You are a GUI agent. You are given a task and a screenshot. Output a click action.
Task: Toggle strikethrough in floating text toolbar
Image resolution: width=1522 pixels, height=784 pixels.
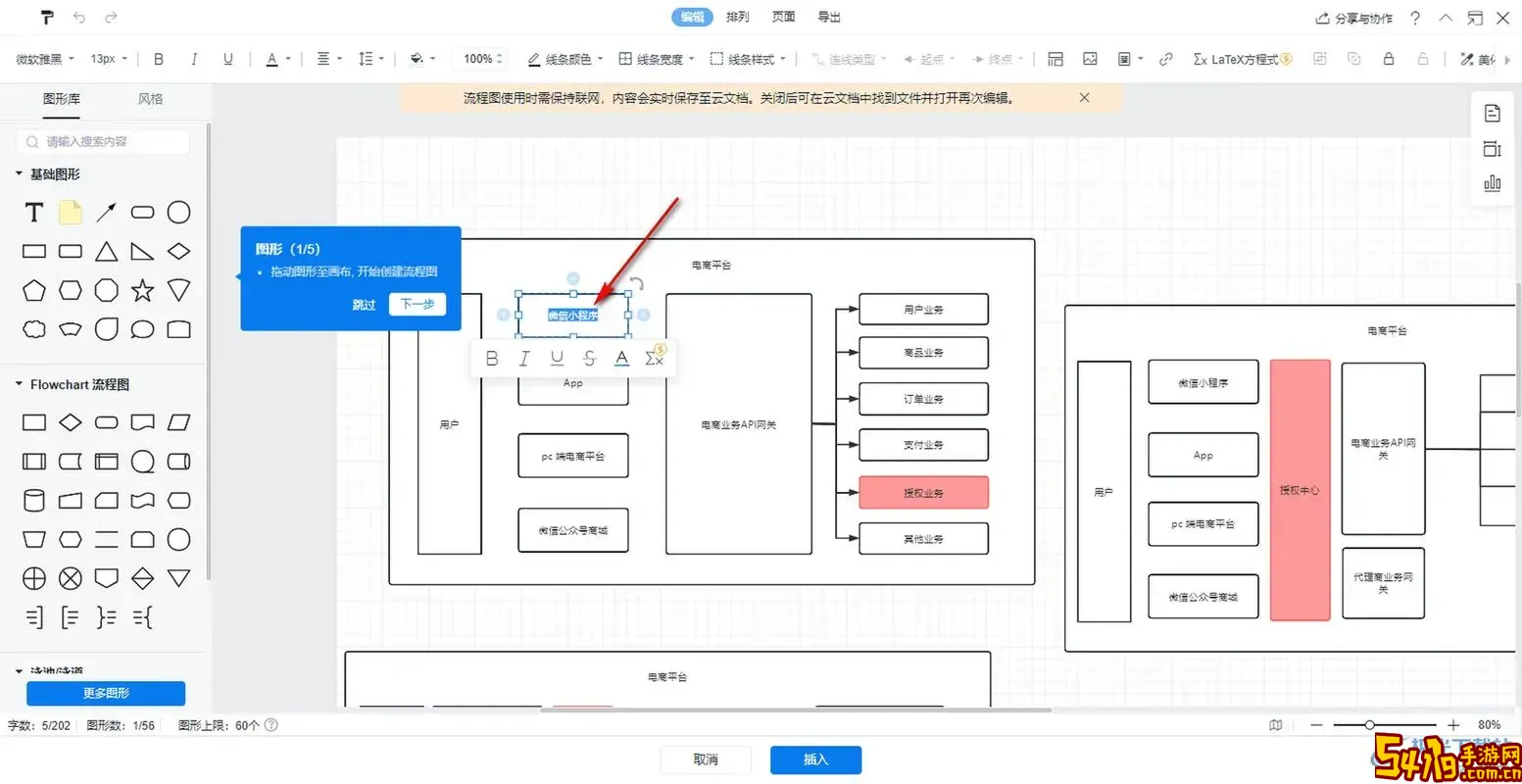[589, 359]
